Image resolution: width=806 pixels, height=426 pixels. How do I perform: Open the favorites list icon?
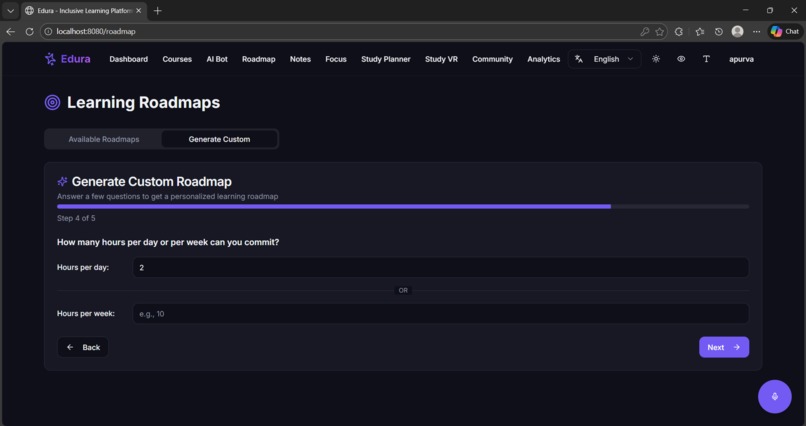pos(700,31)
